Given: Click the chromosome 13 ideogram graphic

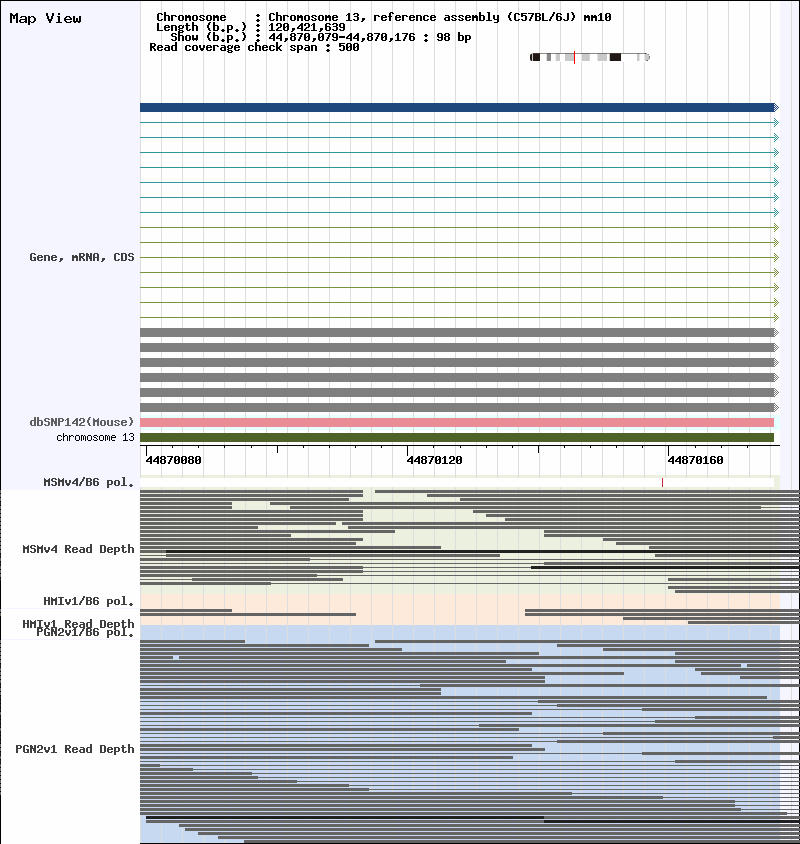Looking at the screenshot, I should click(590, 57).
